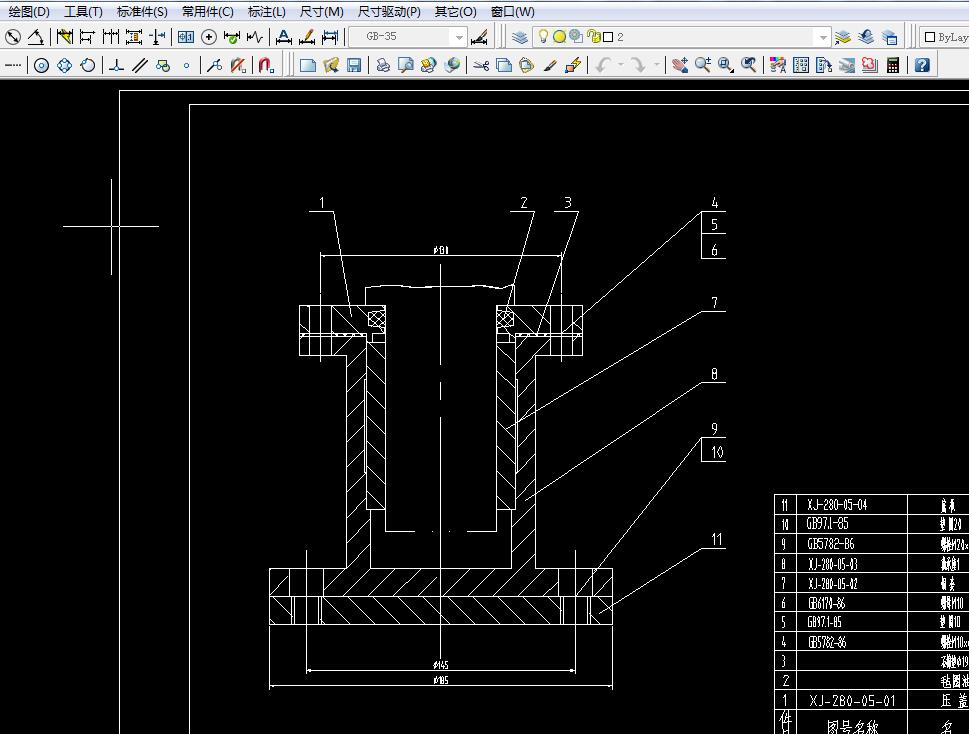The image size is (969, 734).
Task: Open the ByLayer color dropdown
Action: pyautogui.click(x=944, y=37)
